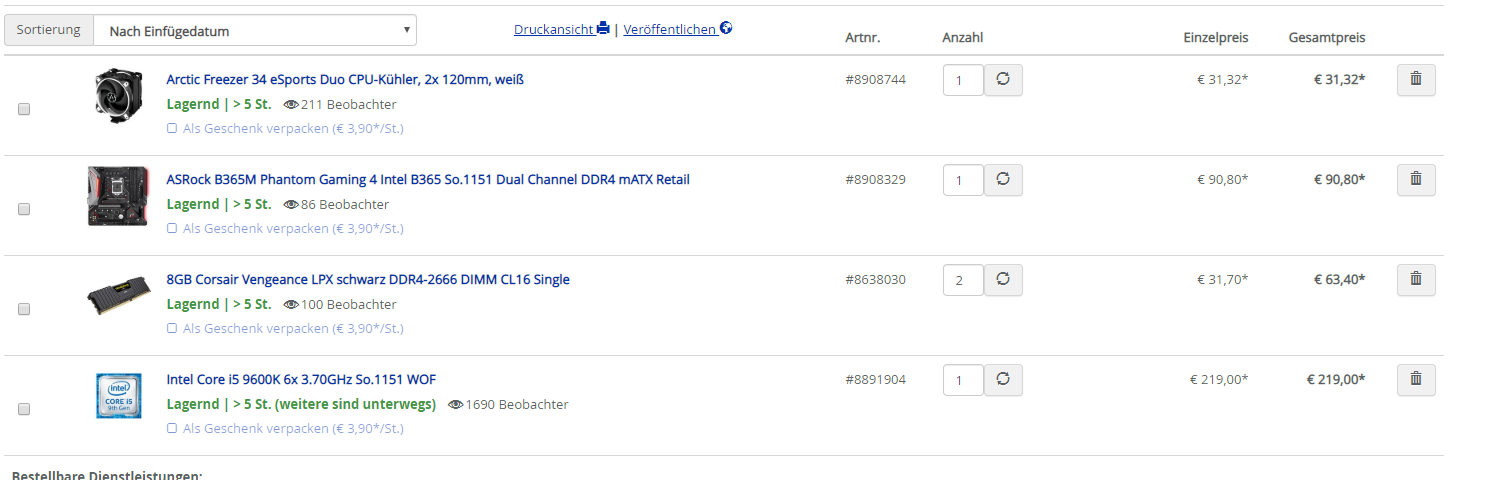Image resolution: width=1489 pixels, height=480 pixels.
Task: Open the Sortierung dropdown
Action: coord(255,31)
